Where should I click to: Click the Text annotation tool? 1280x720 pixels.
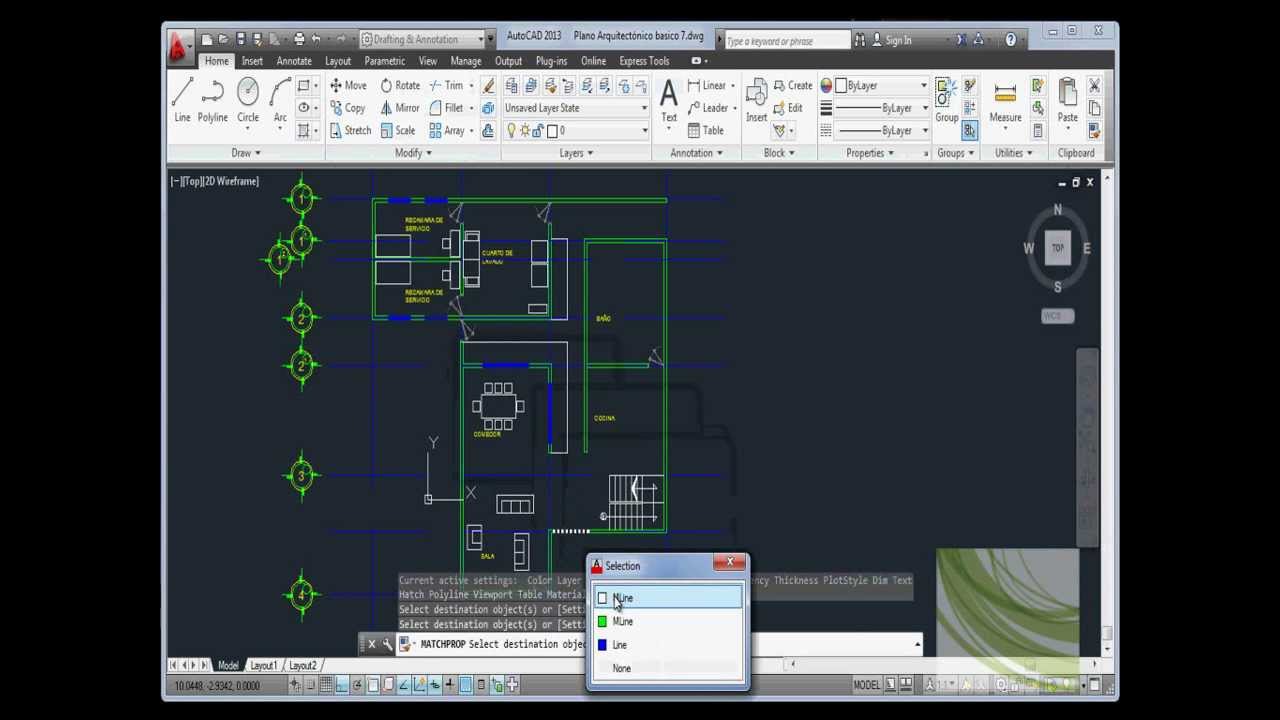coord(669,101)
